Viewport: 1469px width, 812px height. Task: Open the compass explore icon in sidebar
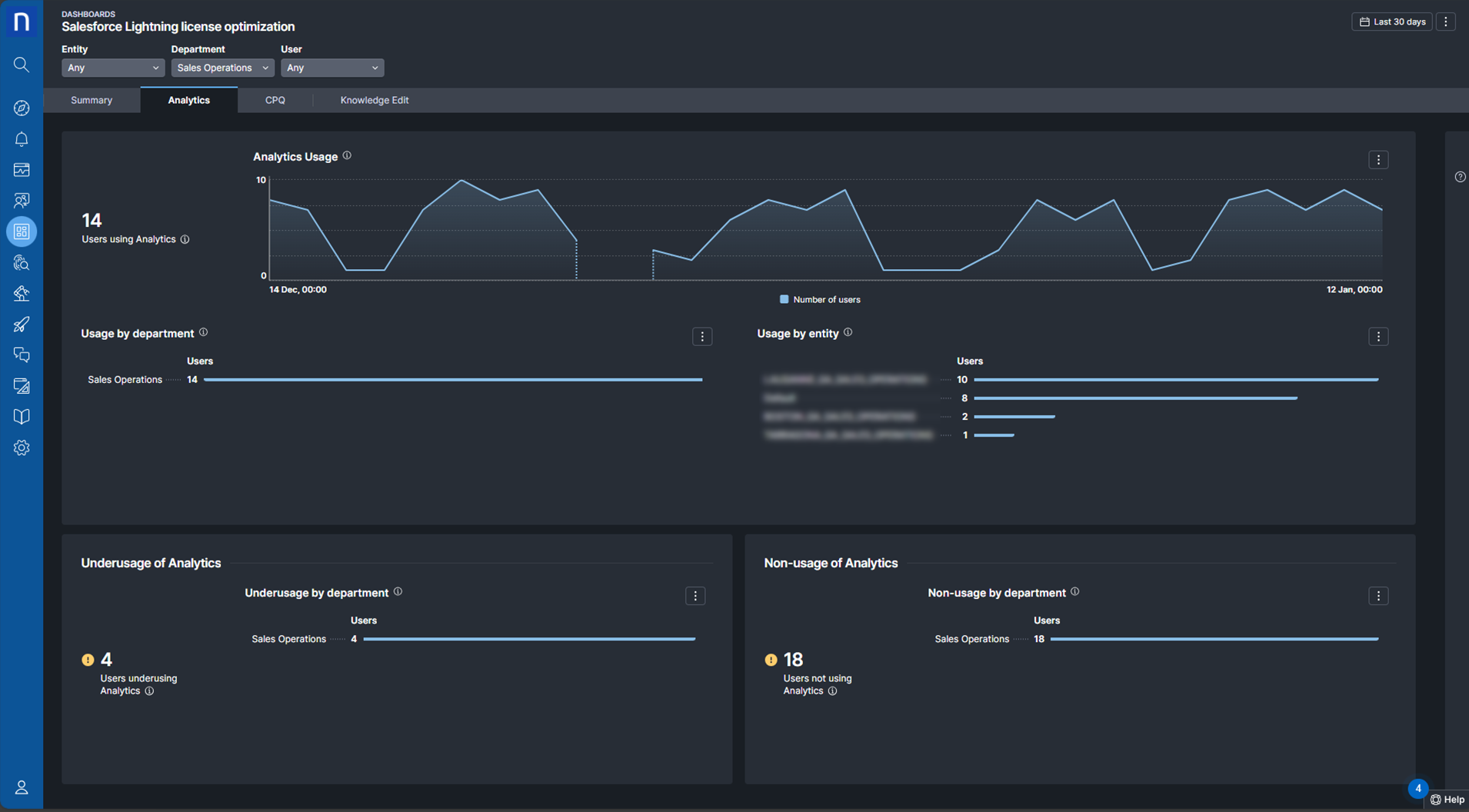22,108
